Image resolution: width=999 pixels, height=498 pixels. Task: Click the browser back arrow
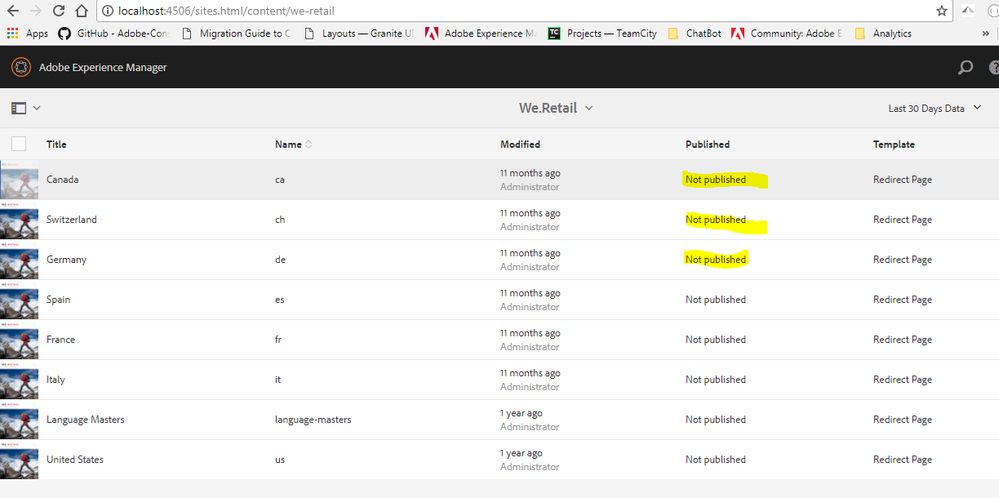[x=13, y=11]
